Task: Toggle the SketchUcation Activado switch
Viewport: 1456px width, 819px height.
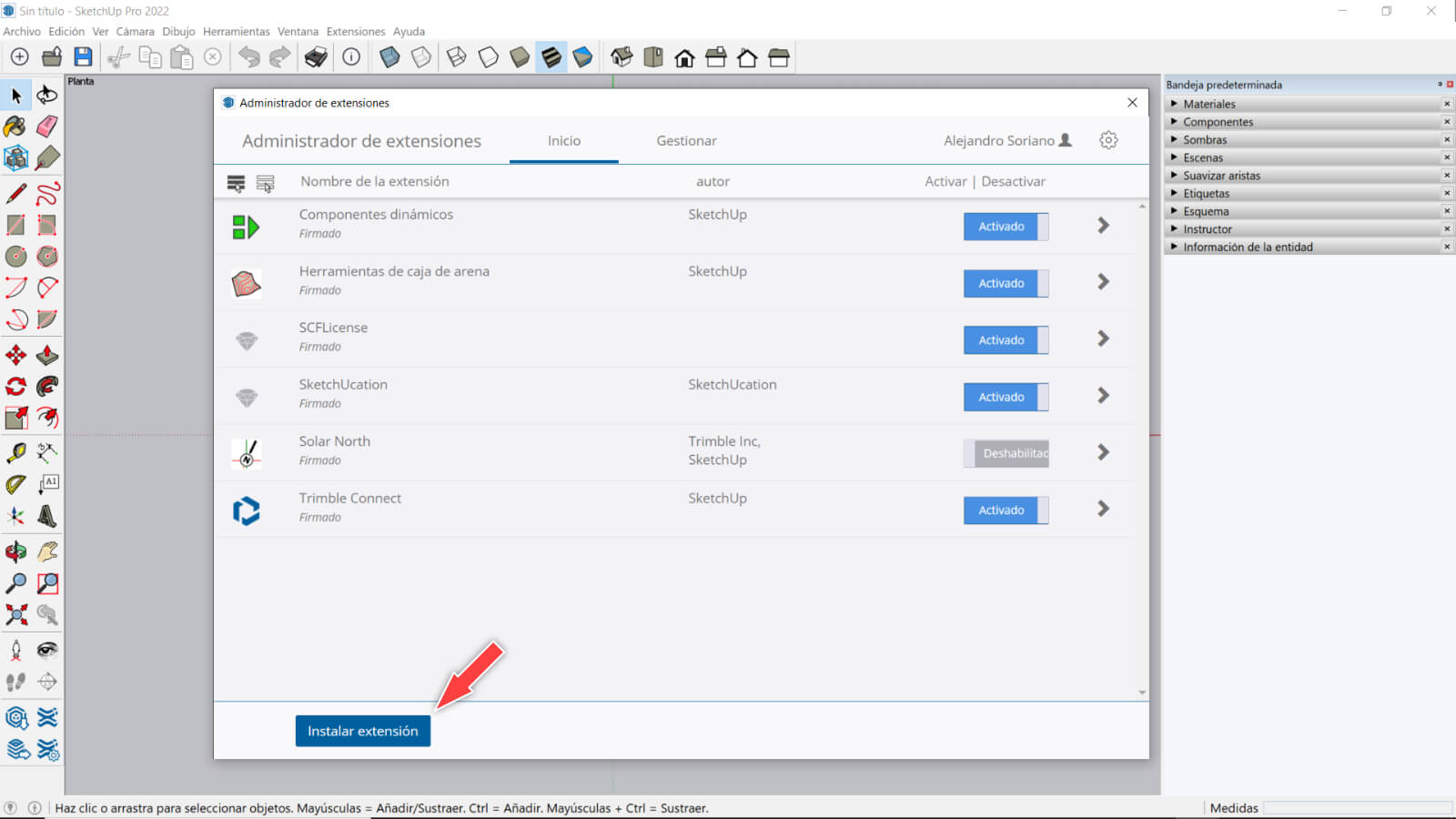Action: click(1006, 397)
